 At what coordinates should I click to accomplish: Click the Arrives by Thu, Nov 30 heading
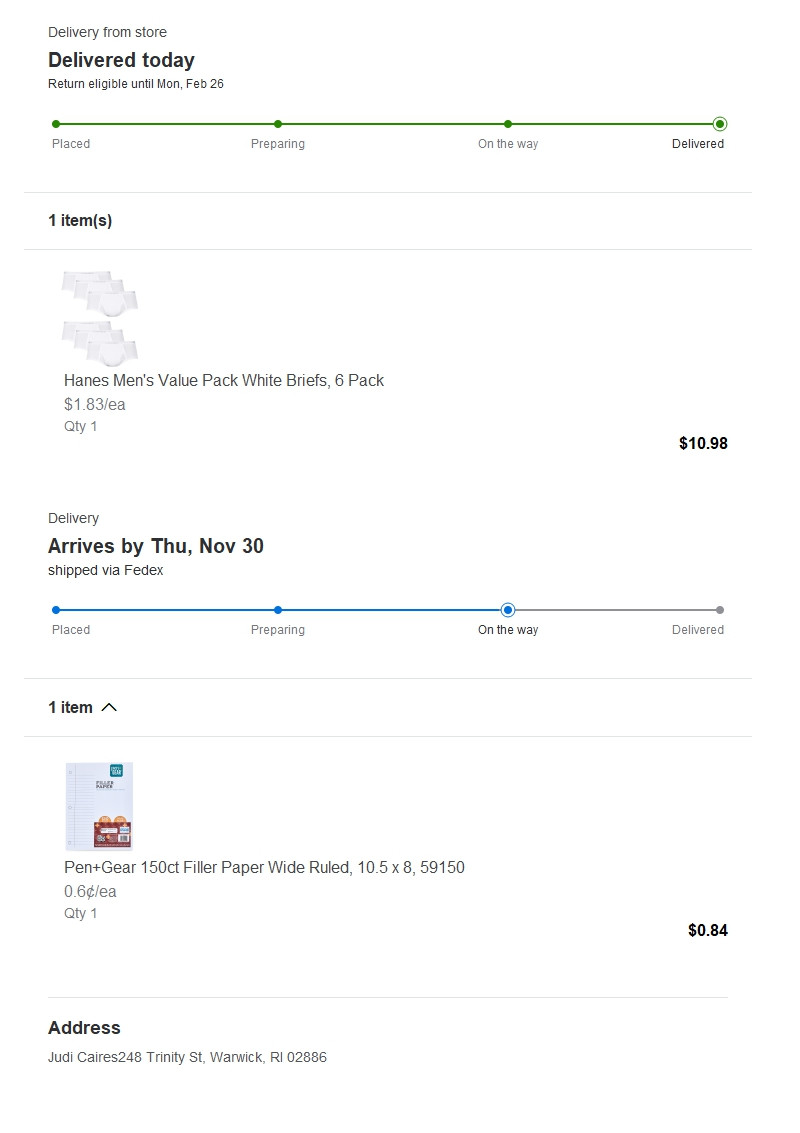click(156, 546)
